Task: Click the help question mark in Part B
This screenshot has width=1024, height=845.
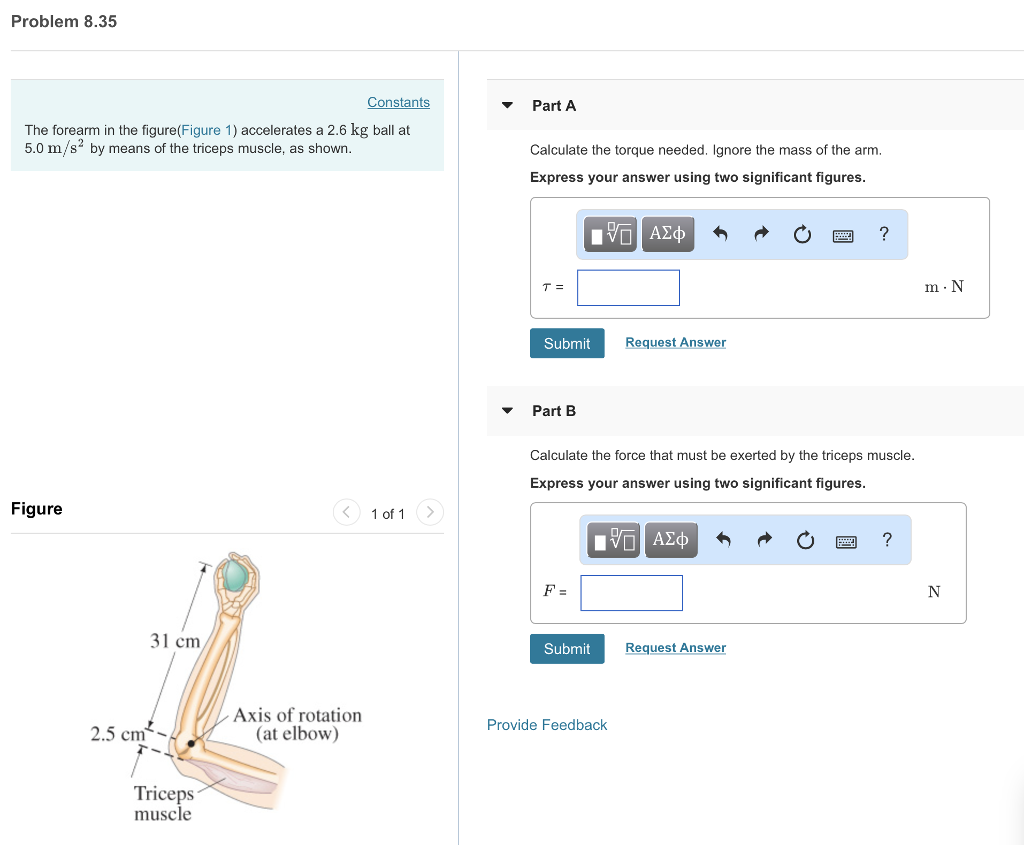Action: pos(886,540)
